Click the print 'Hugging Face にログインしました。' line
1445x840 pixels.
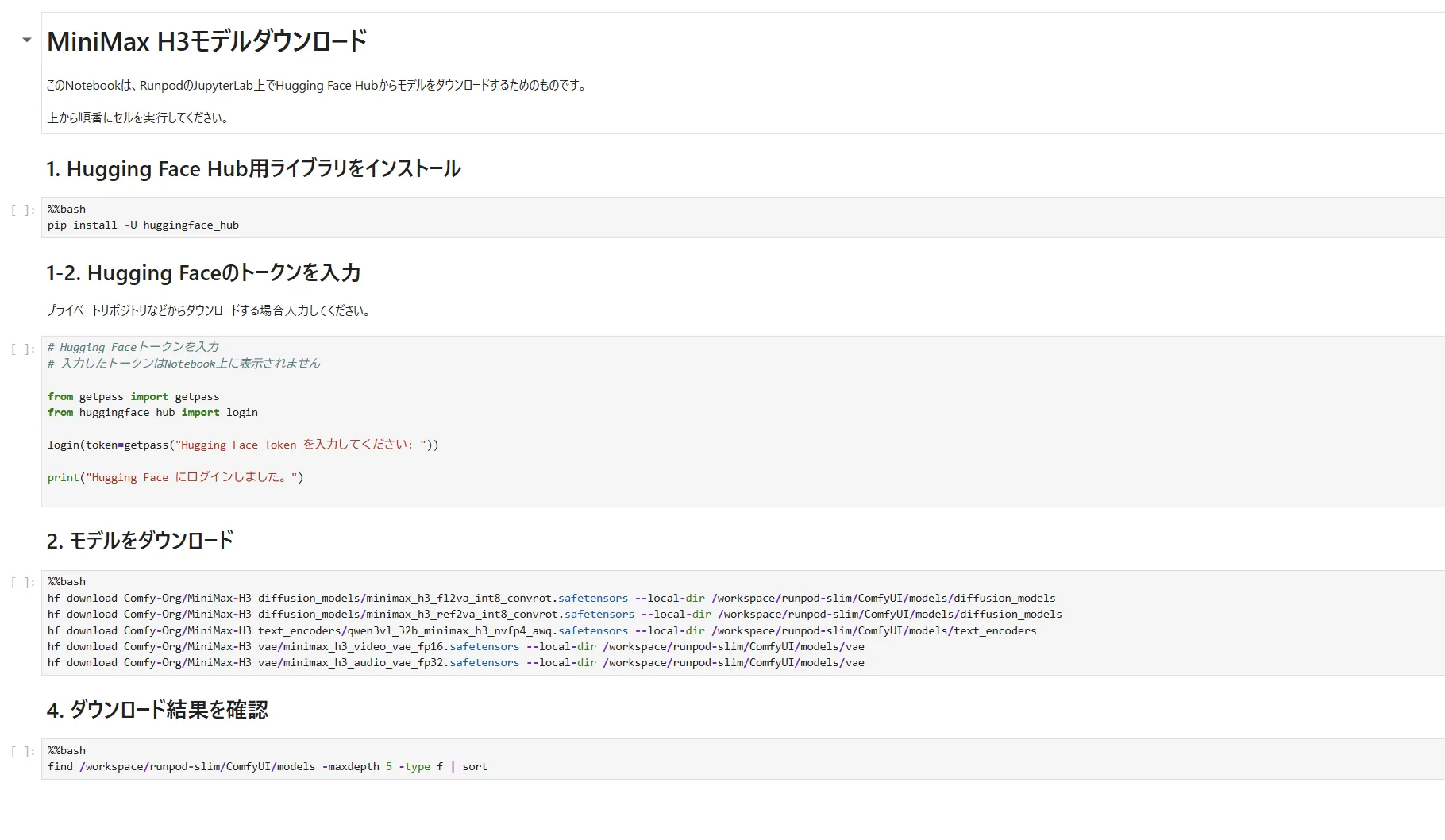tap(175, 477)
